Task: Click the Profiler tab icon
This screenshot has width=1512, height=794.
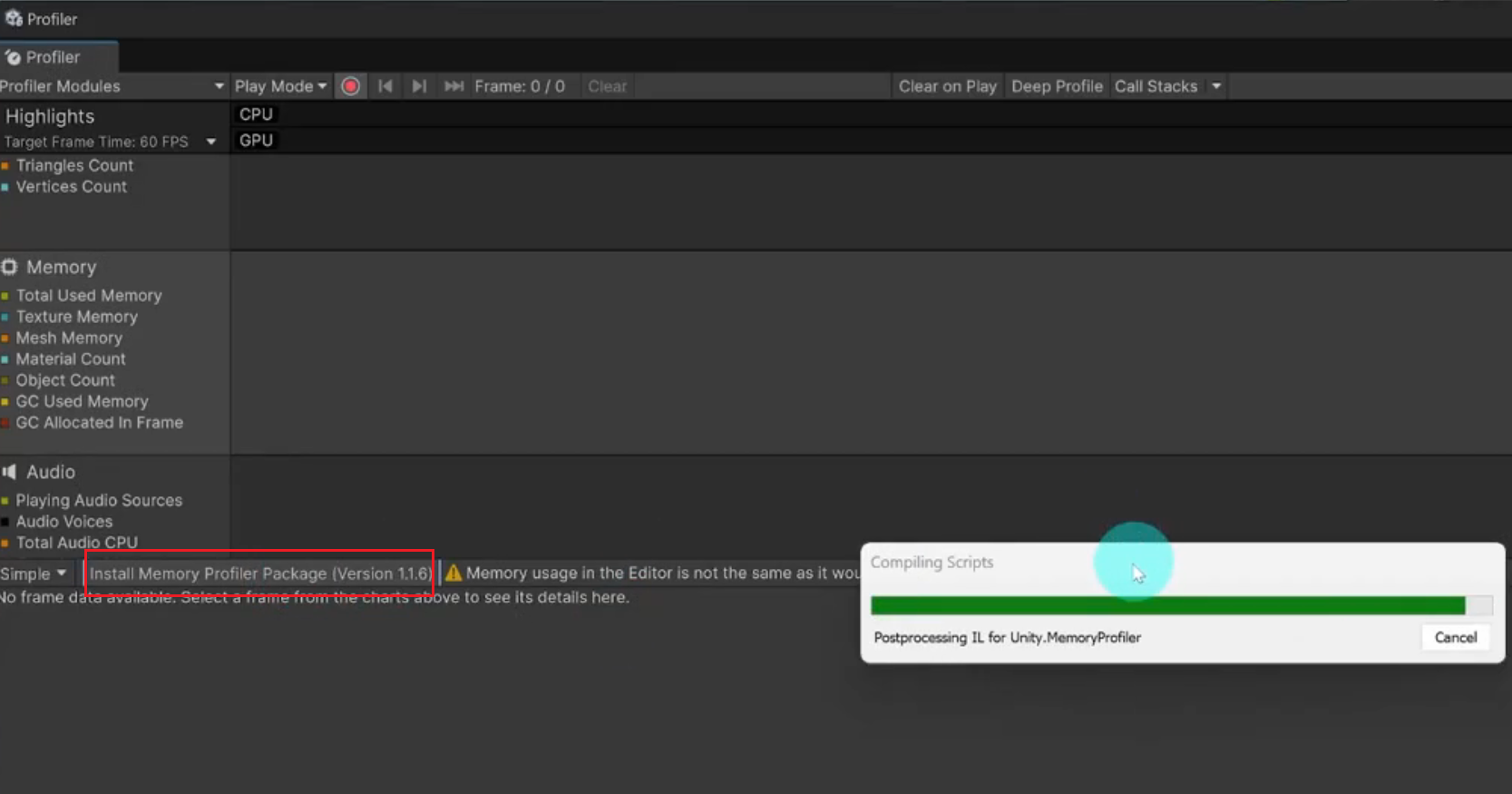Action: pyautogui.click(x=13, y=57)
